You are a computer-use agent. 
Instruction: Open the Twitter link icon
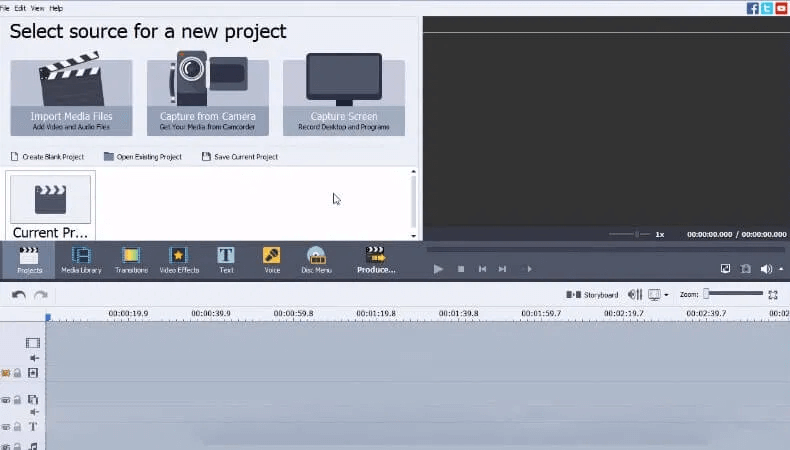(x=767, y=8)
